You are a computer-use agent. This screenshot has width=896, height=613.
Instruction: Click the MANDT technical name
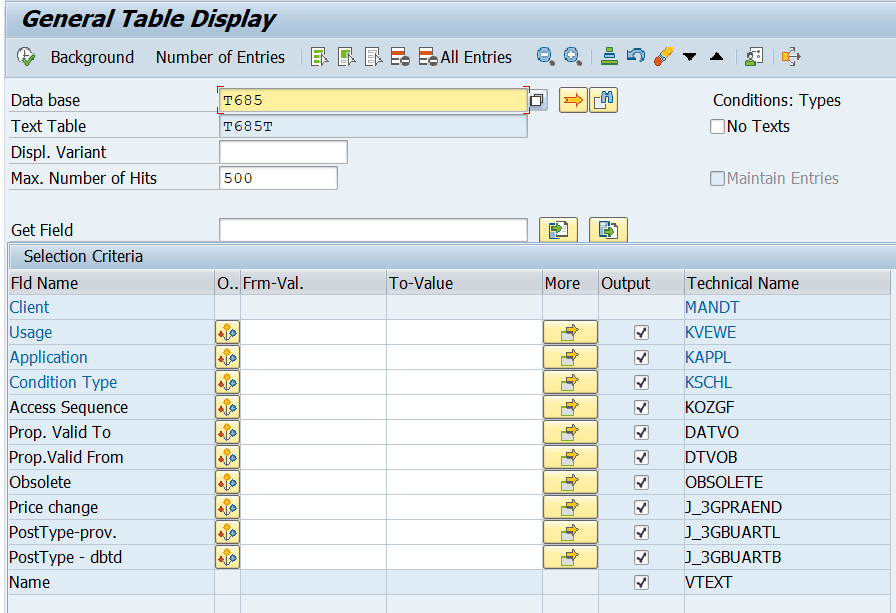(712, 307)
